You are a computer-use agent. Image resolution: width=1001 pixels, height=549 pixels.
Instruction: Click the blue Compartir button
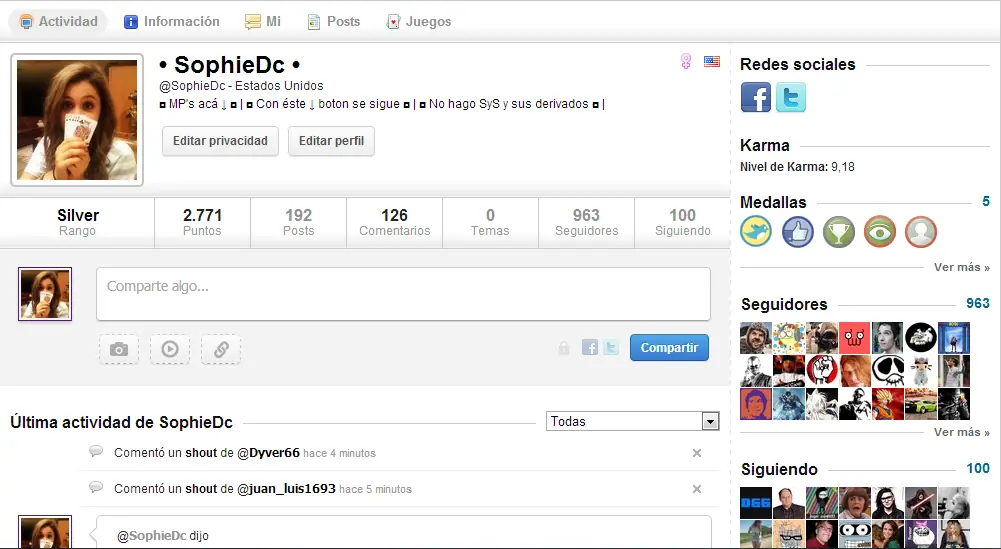click(669, 348)
